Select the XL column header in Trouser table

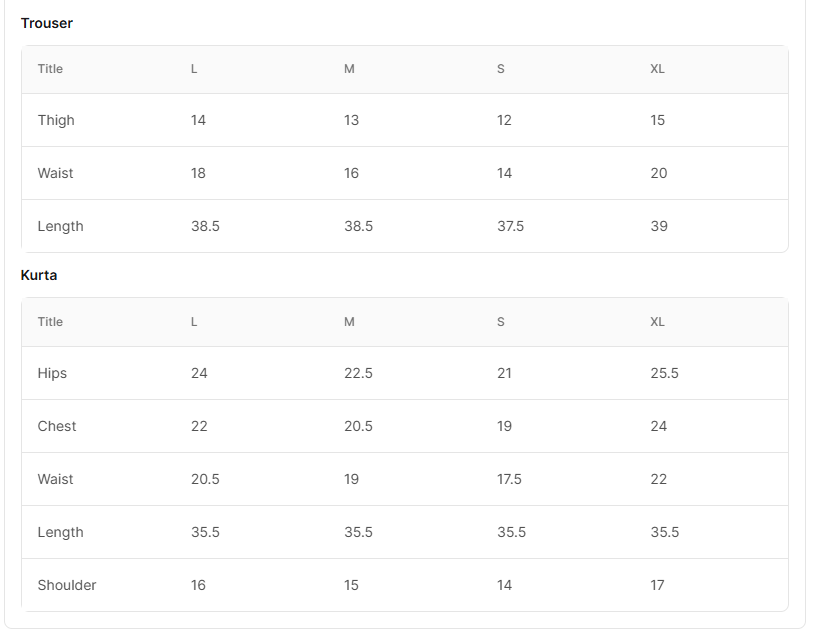pyautogui.click(x=657, y=69)
